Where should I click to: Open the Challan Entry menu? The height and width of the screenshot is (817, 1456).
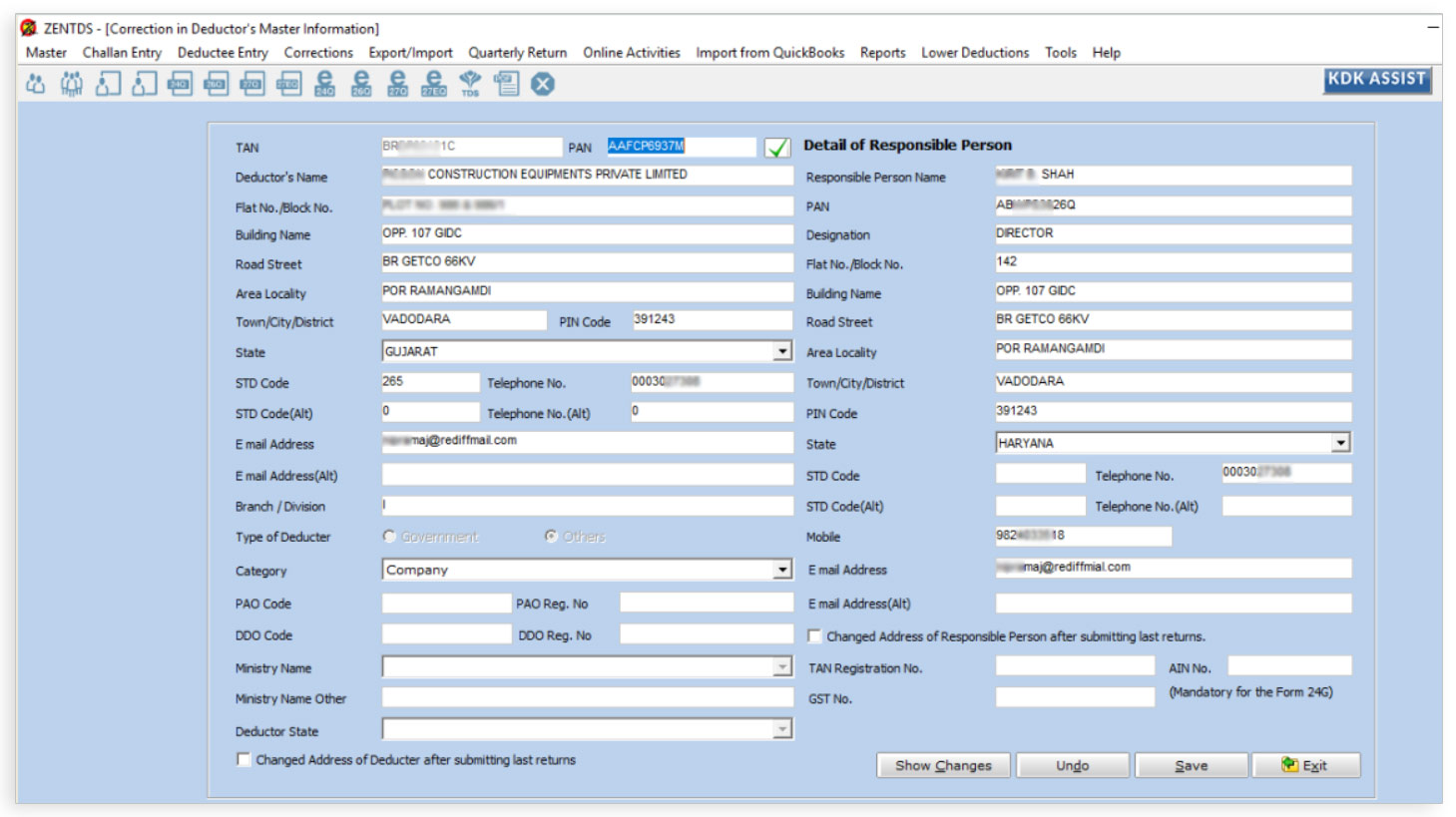[122, 53]
